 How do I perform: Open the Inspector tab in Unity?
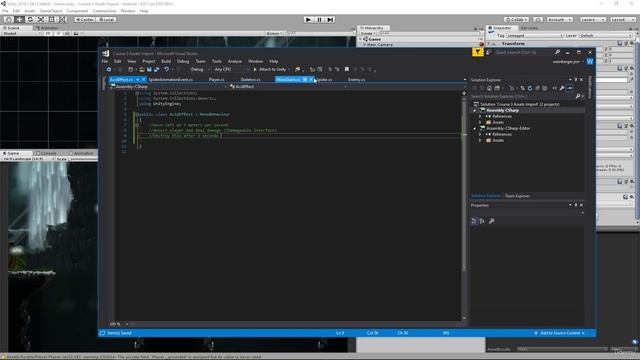pos(502,28)
